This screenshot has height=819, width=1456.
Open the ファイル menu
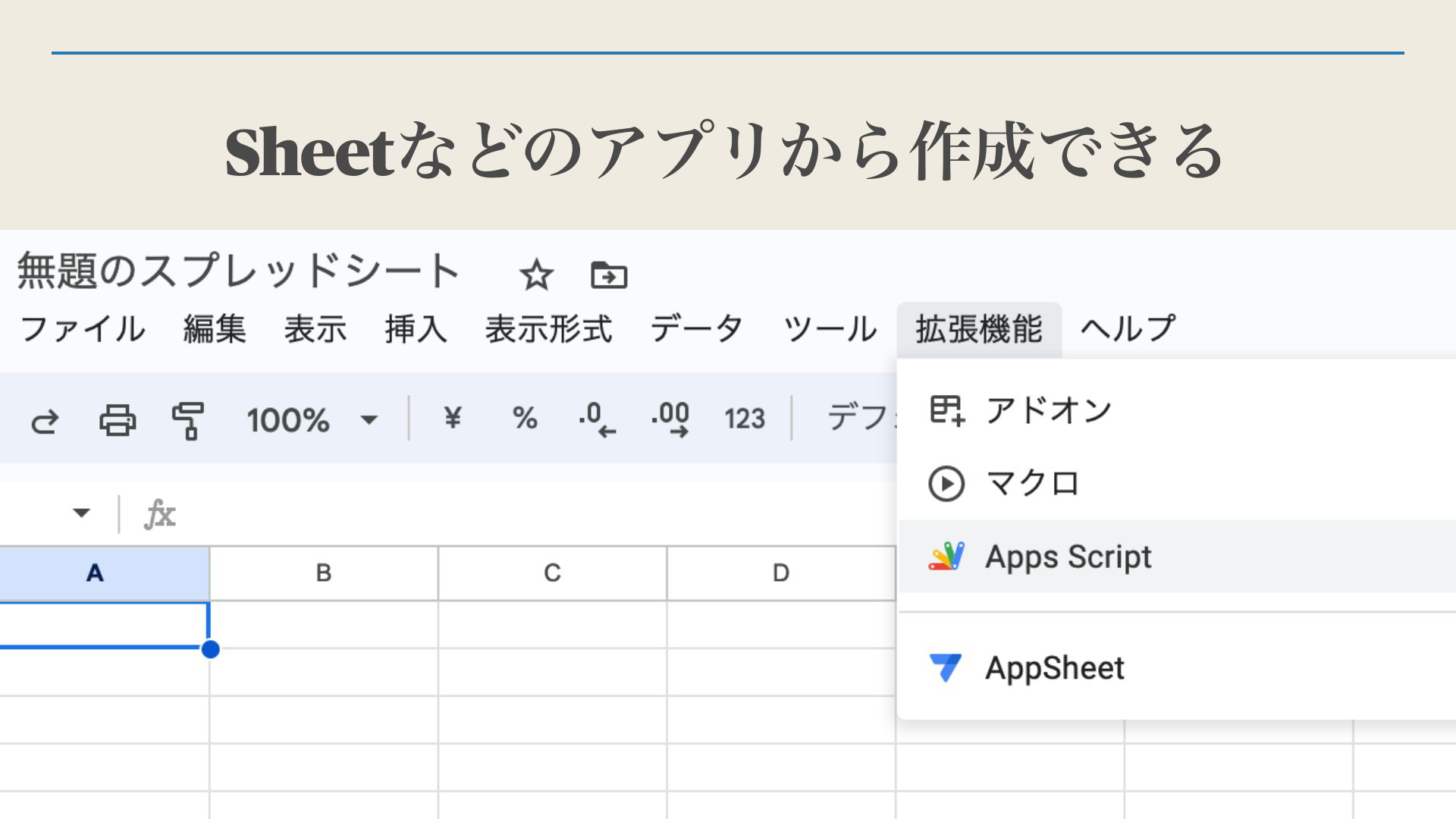83,329
